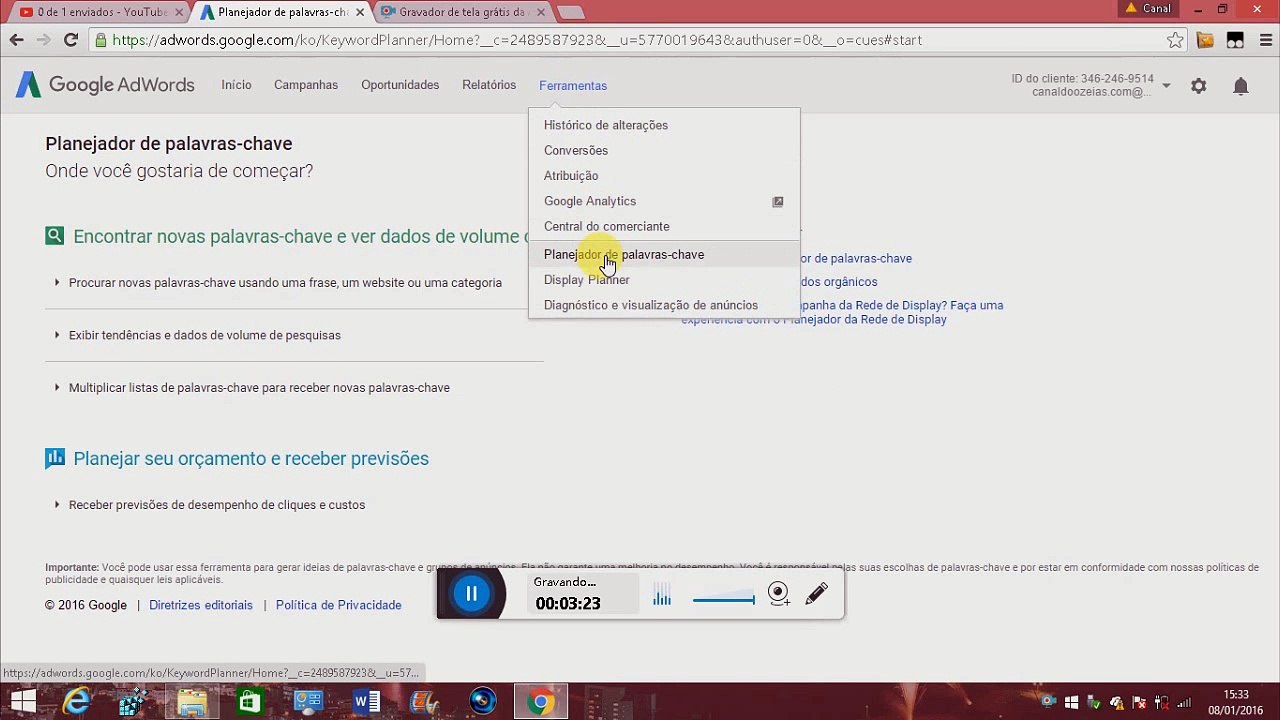
Task: Go back using the browser back arrow
Action: click(x=16, y=40)
